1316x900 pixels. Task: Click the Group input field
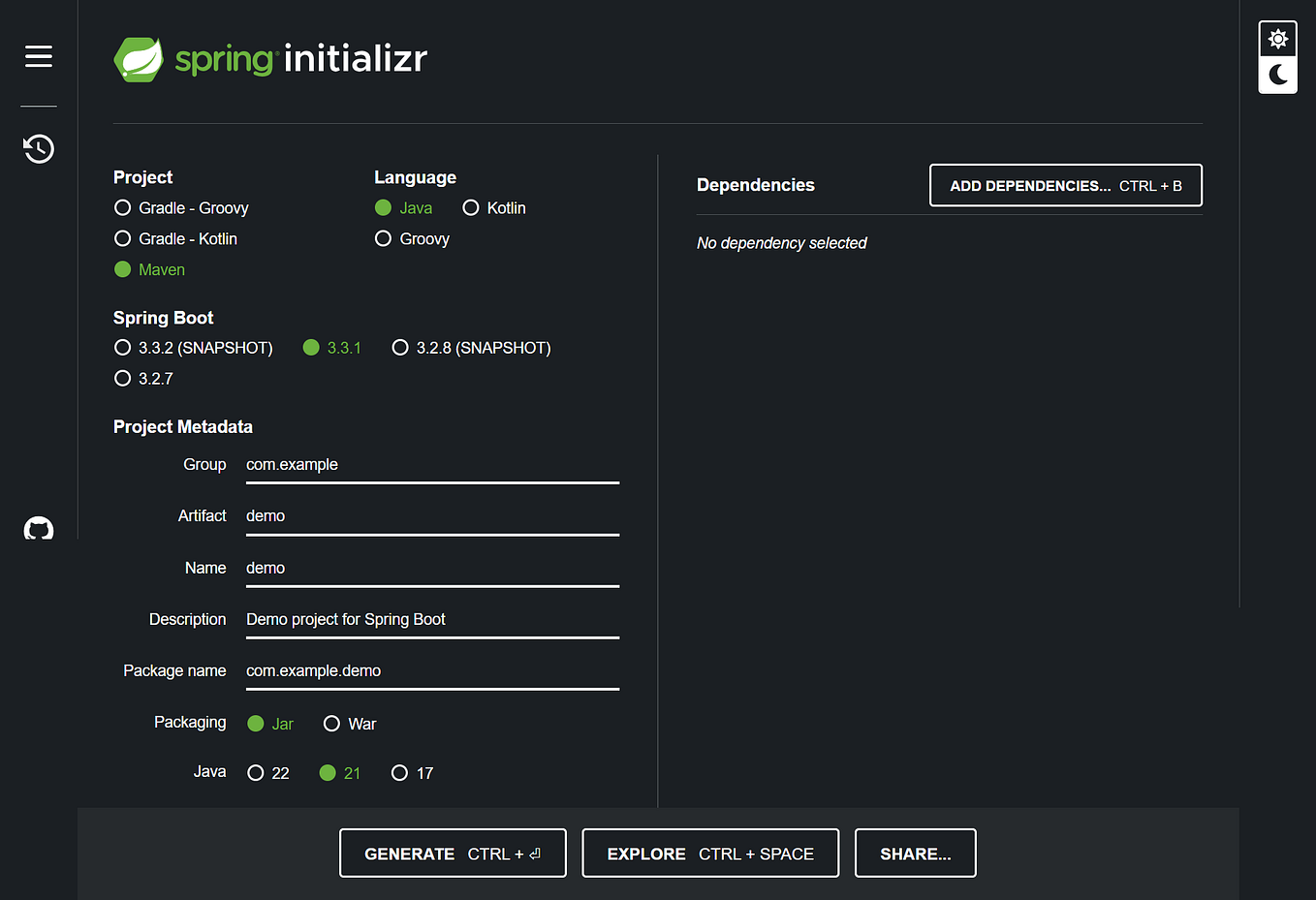[x=432, y=466]
